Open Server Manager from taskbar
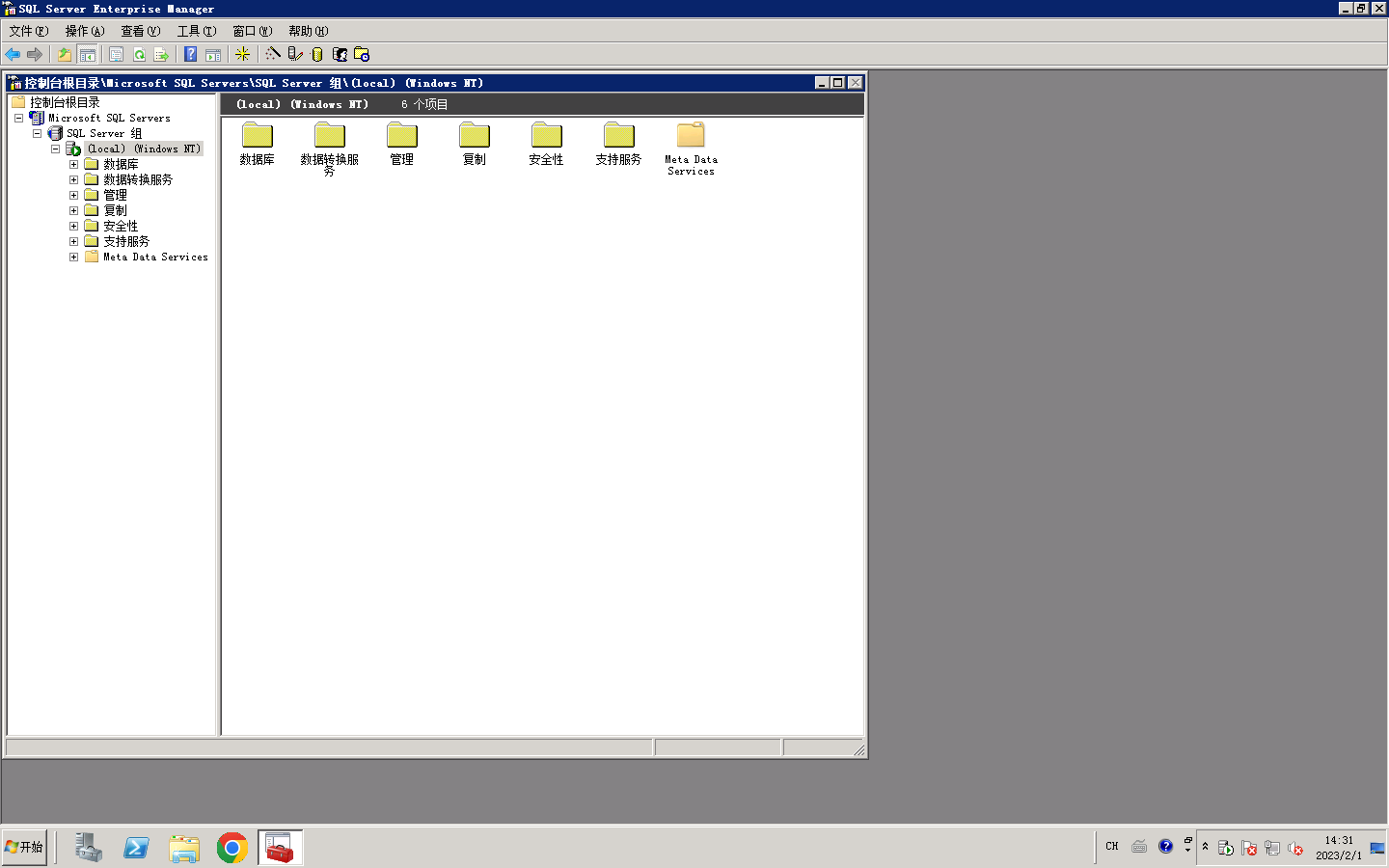The image size is (1389, 868). [x=88, y=848]
